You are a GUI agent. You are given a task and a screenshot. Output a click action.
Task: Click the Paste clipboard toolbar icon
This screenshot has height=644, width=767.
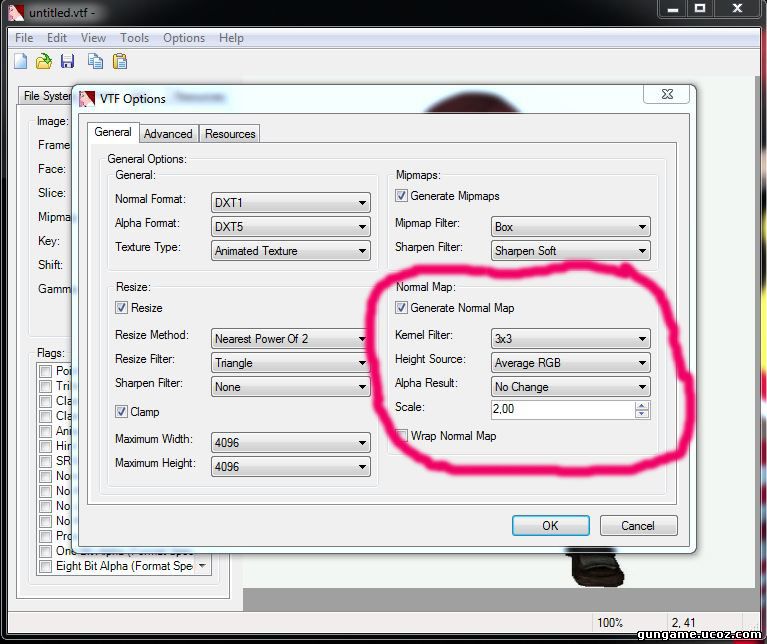point(120,62)
